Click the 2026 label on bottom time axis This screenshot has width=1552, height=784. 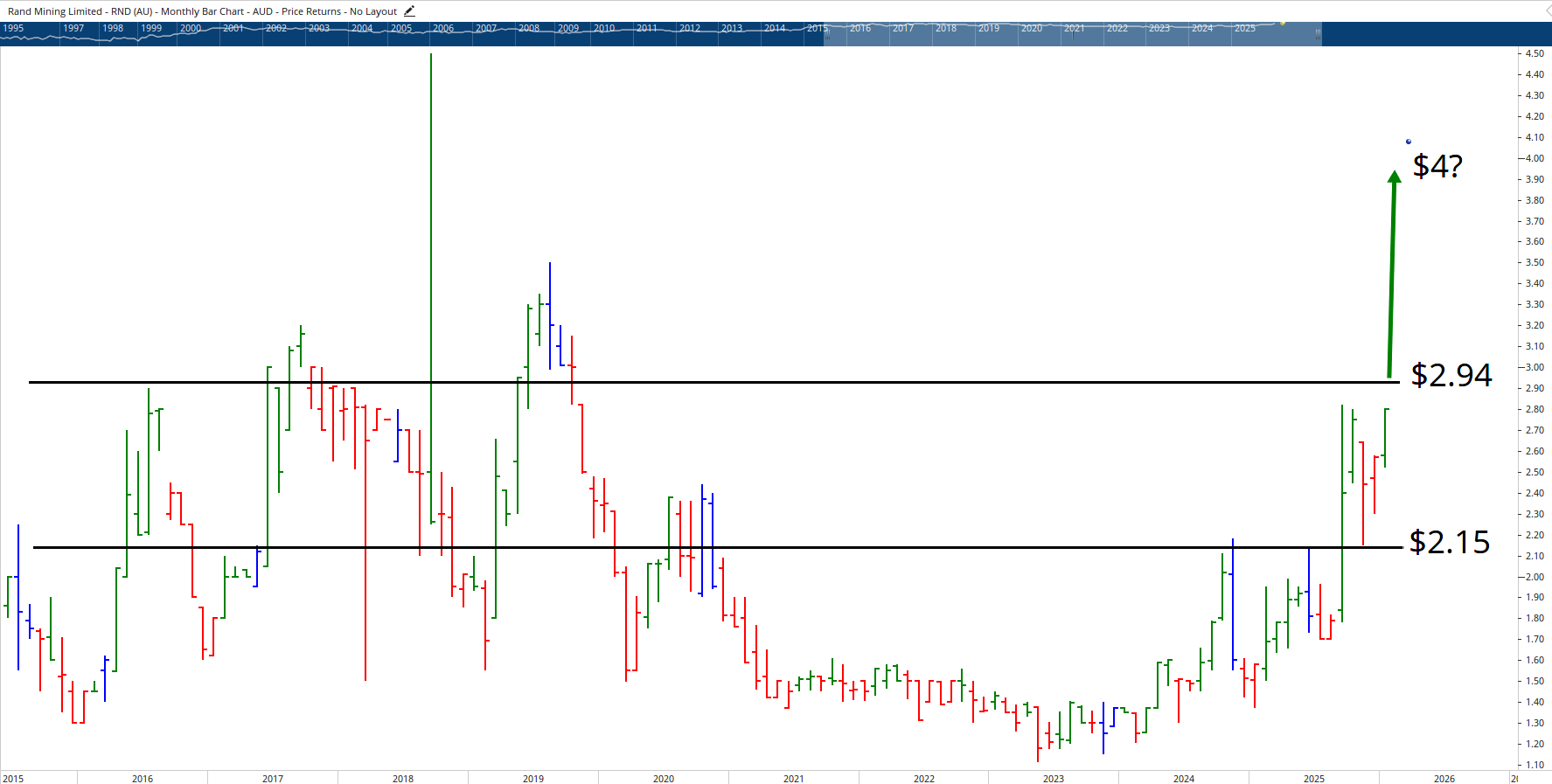1444,778
